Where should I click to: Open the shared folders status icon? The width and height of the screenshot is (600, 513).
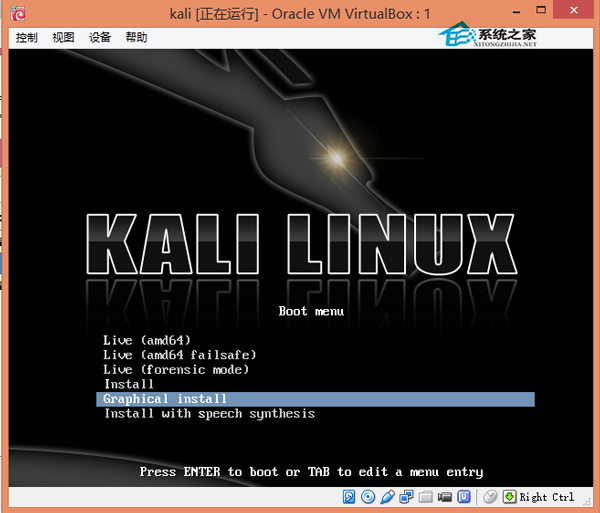426,497
